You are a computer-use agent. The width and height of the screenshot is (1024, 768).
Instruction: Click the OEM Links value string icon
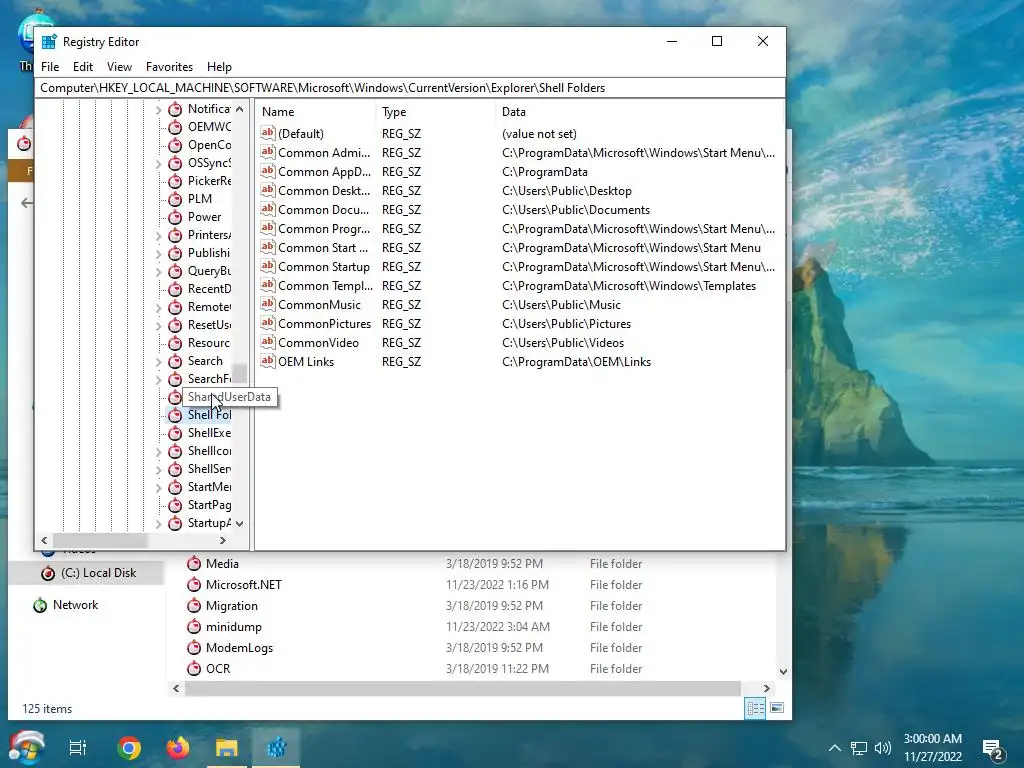267,360
